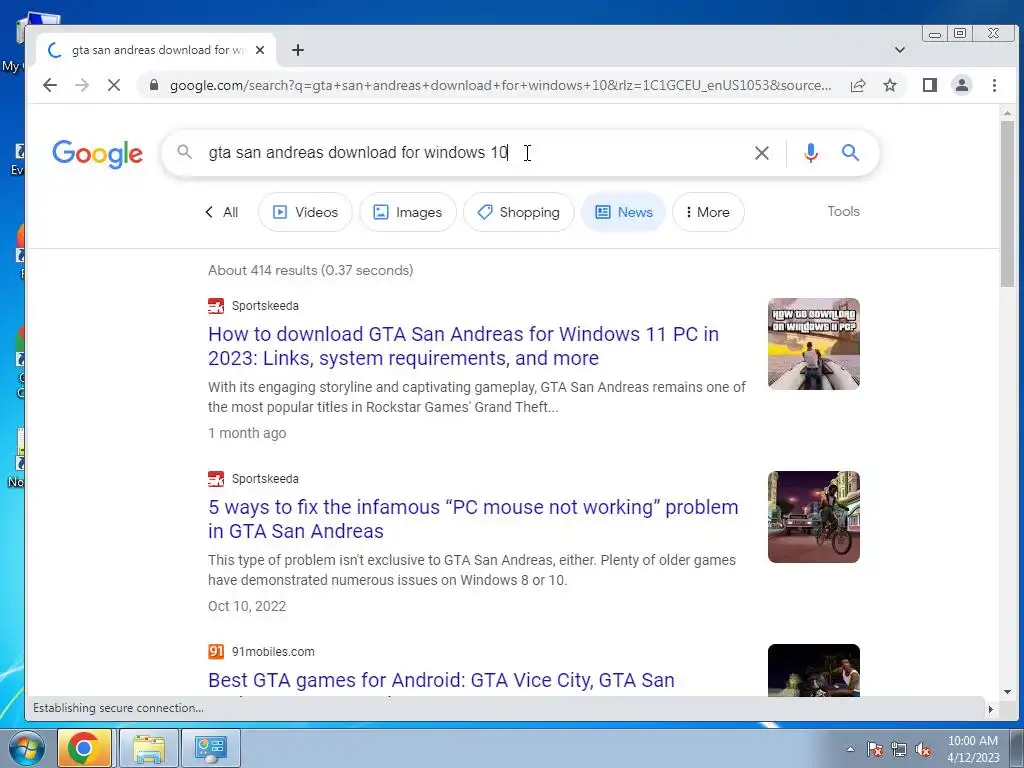
Task: Switch to Images results tab
Action: point(408,212)
